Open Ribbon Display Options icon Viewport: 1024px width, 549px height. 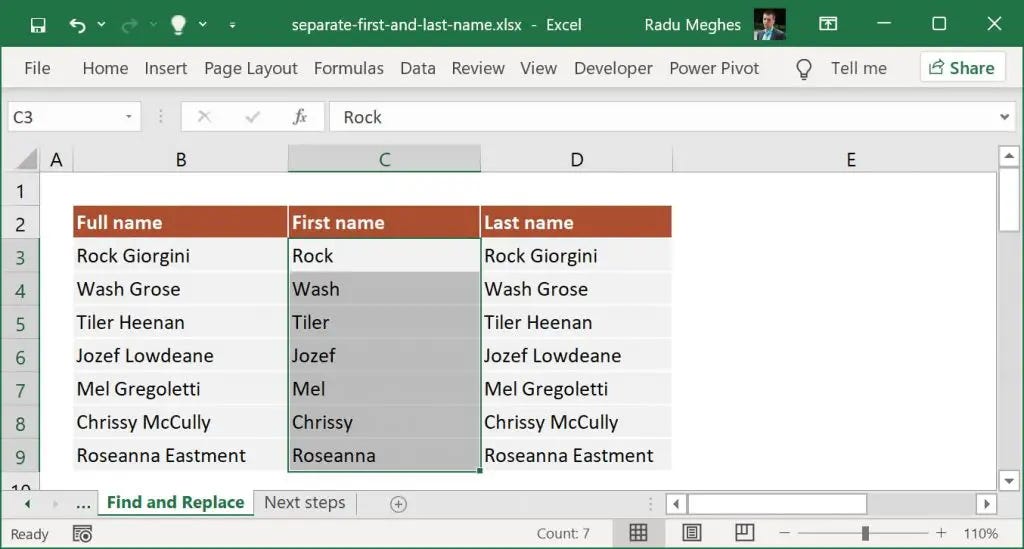coord(828,24)
